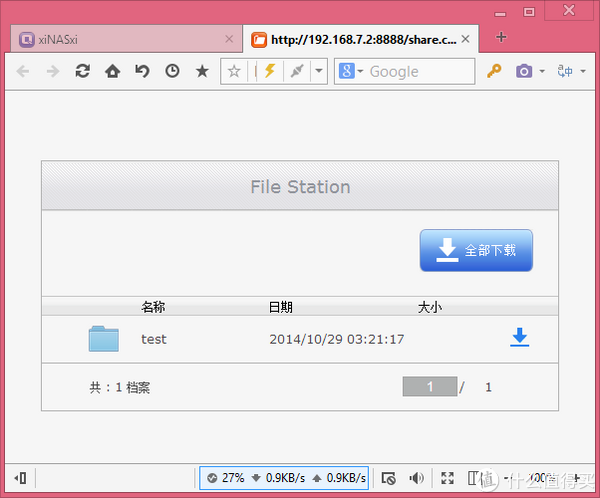This screenshot has height=498, width=600.
Task: Expand the address bar dropdown arrow
Action: click(319, 71)
